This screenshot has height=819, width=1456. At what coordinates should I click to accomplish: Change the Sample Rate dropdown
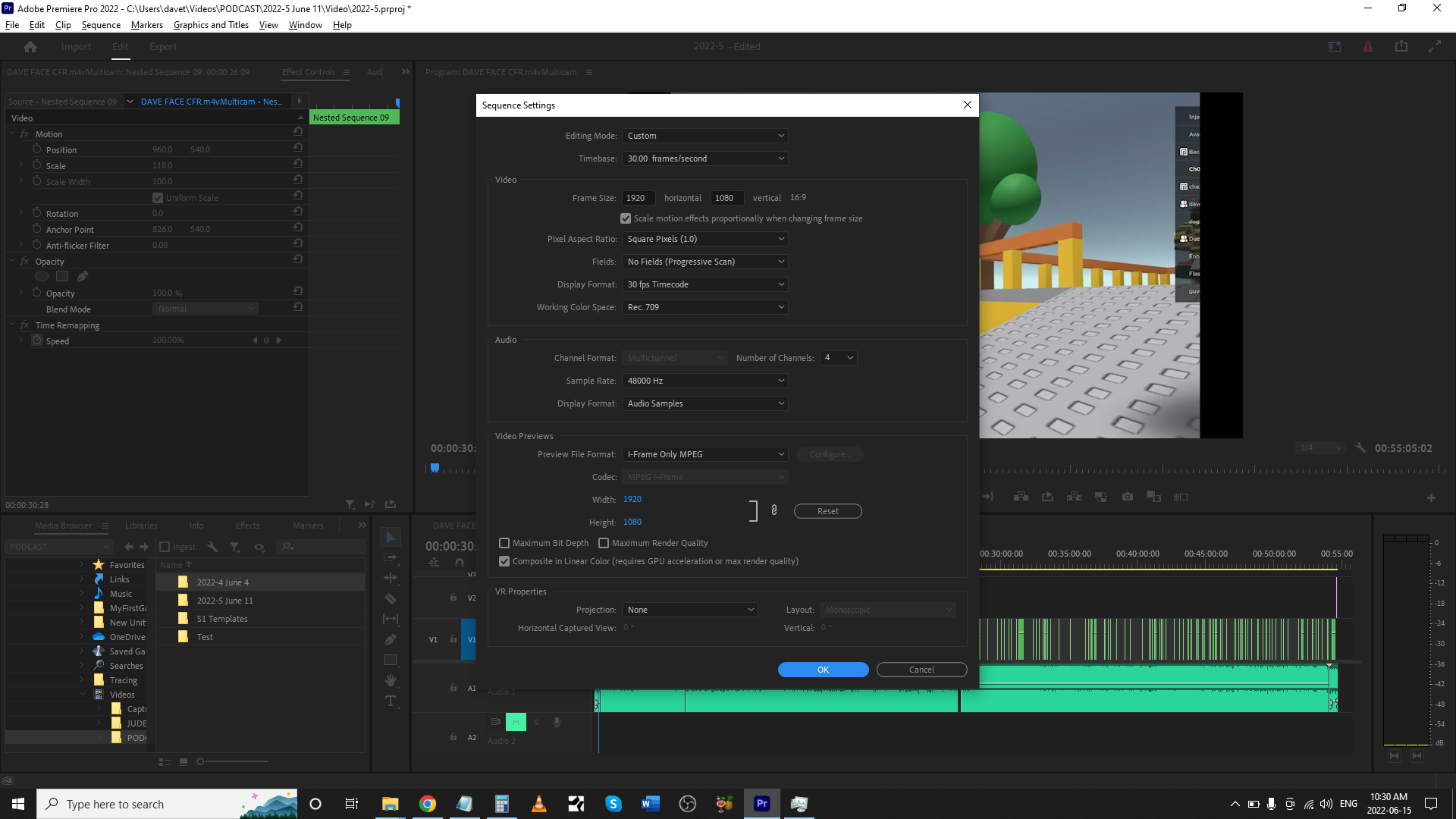[704, 381]
